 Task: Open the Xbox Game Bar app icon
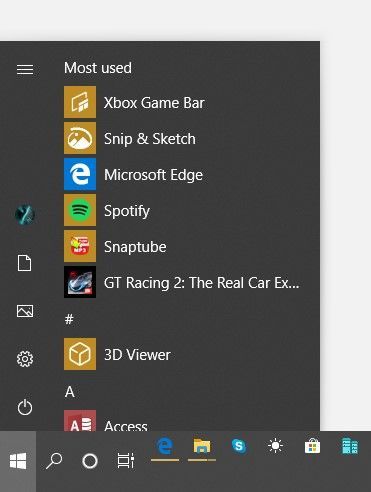click(80, 102)
